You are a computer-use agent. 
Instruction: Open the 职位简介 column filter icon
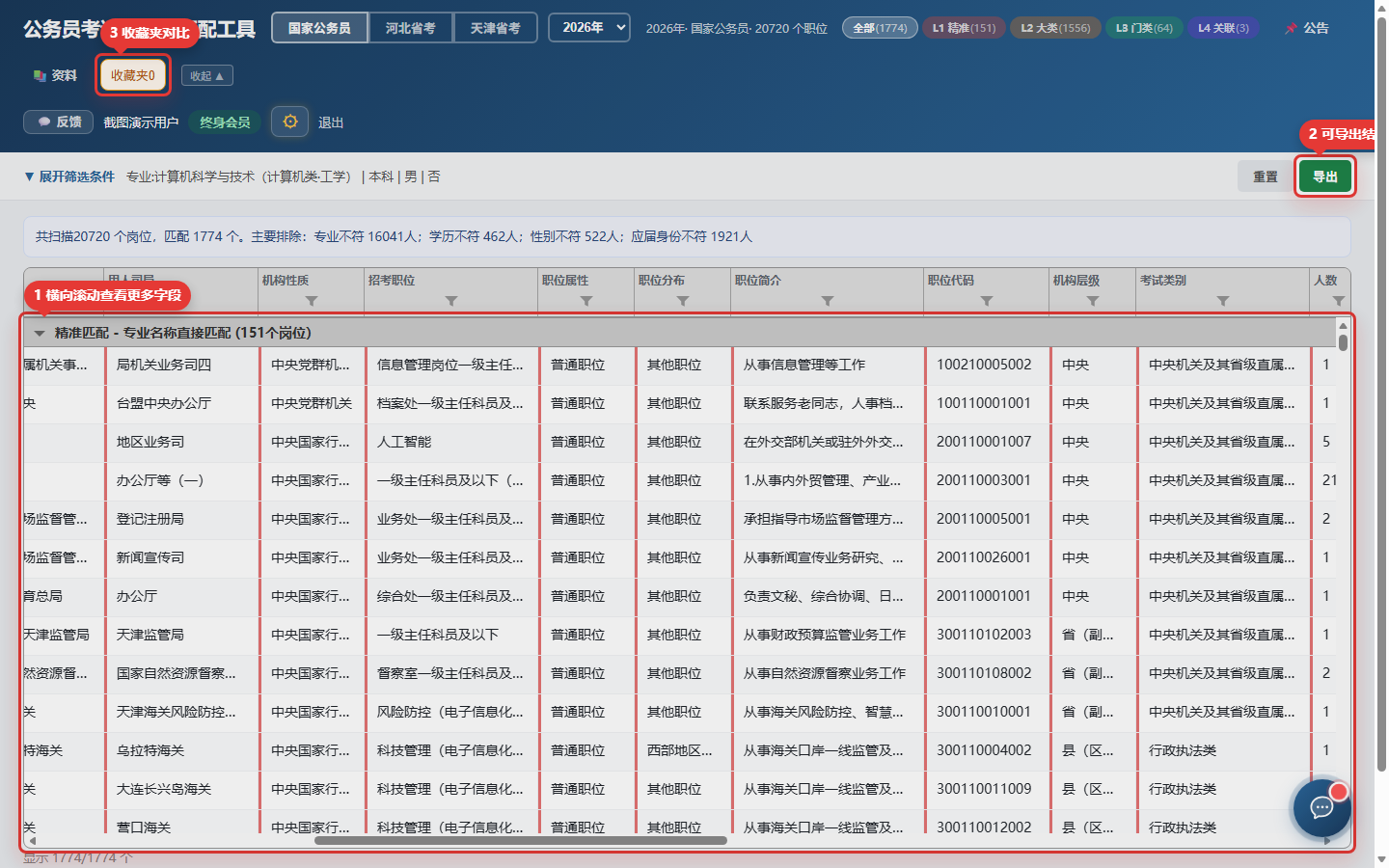(x=828, y=301)
